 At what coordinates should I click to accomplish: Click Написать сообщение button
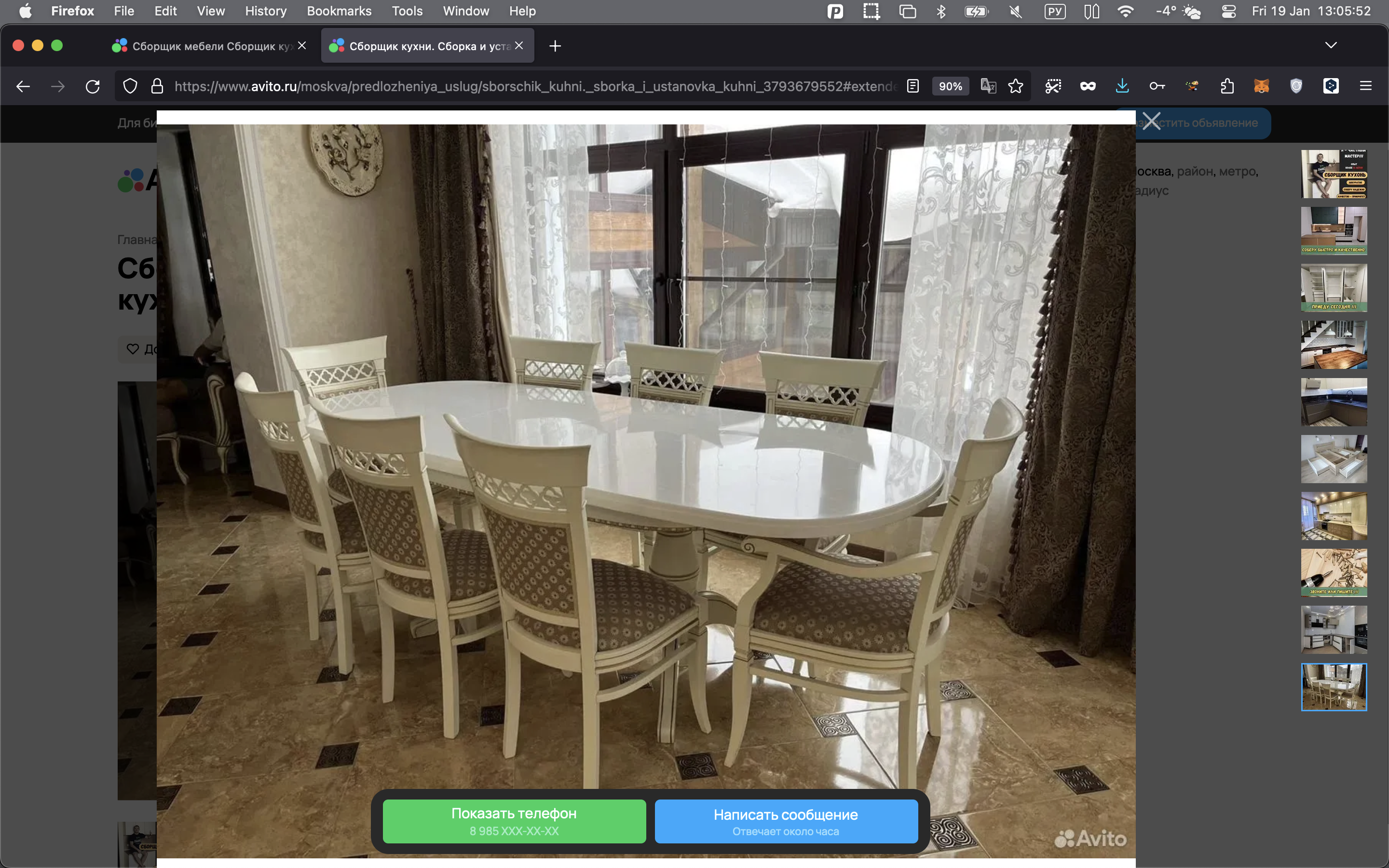786,821
